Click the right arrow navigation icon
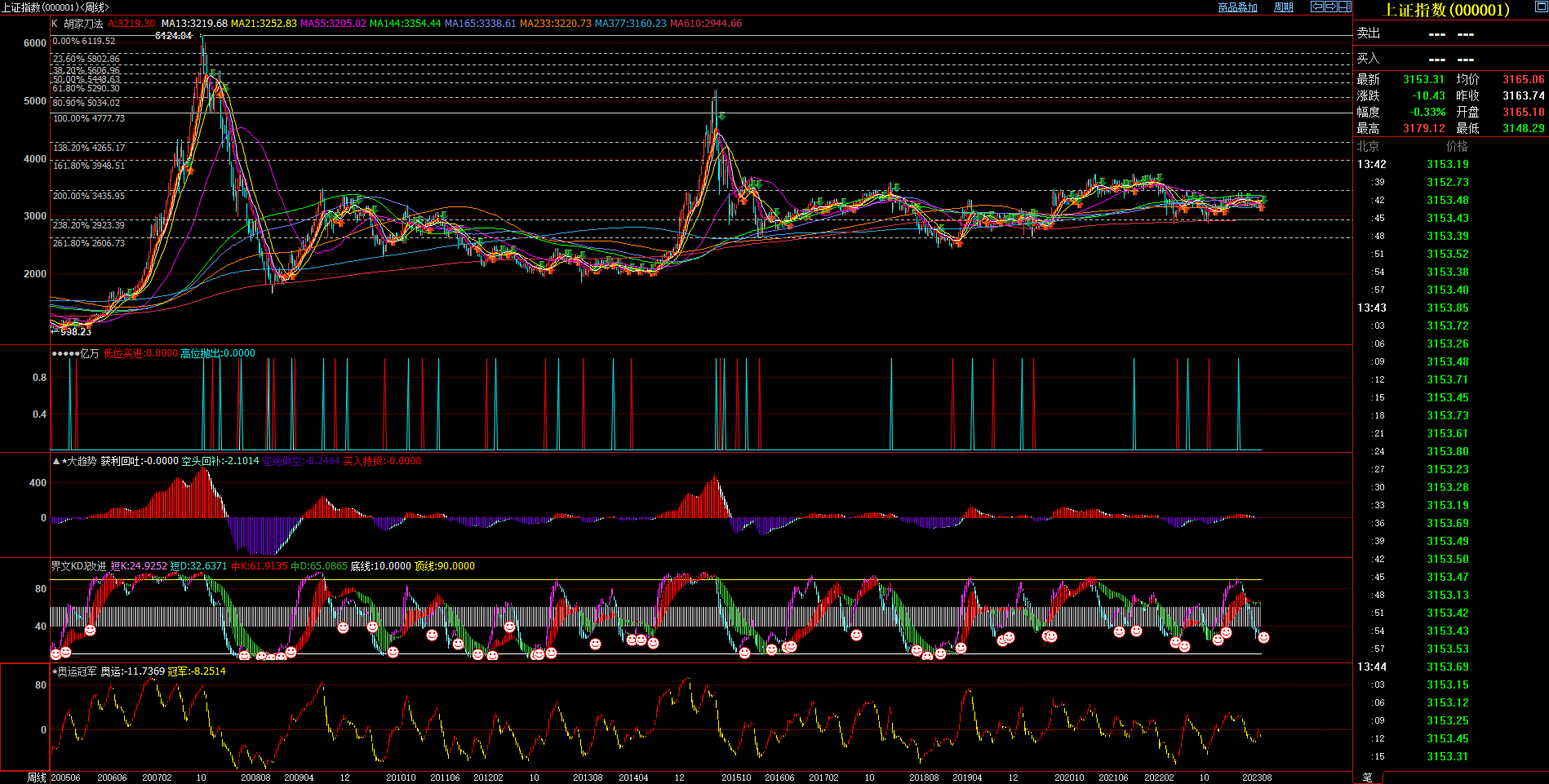Image resolution: width=1549 pixels, height=784 pixels. (x=1330, y=7)
